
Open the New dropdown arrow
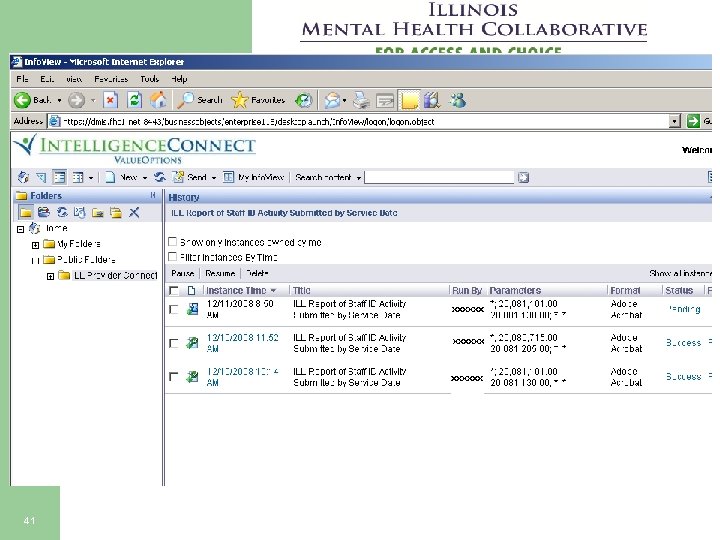(145, 178)
